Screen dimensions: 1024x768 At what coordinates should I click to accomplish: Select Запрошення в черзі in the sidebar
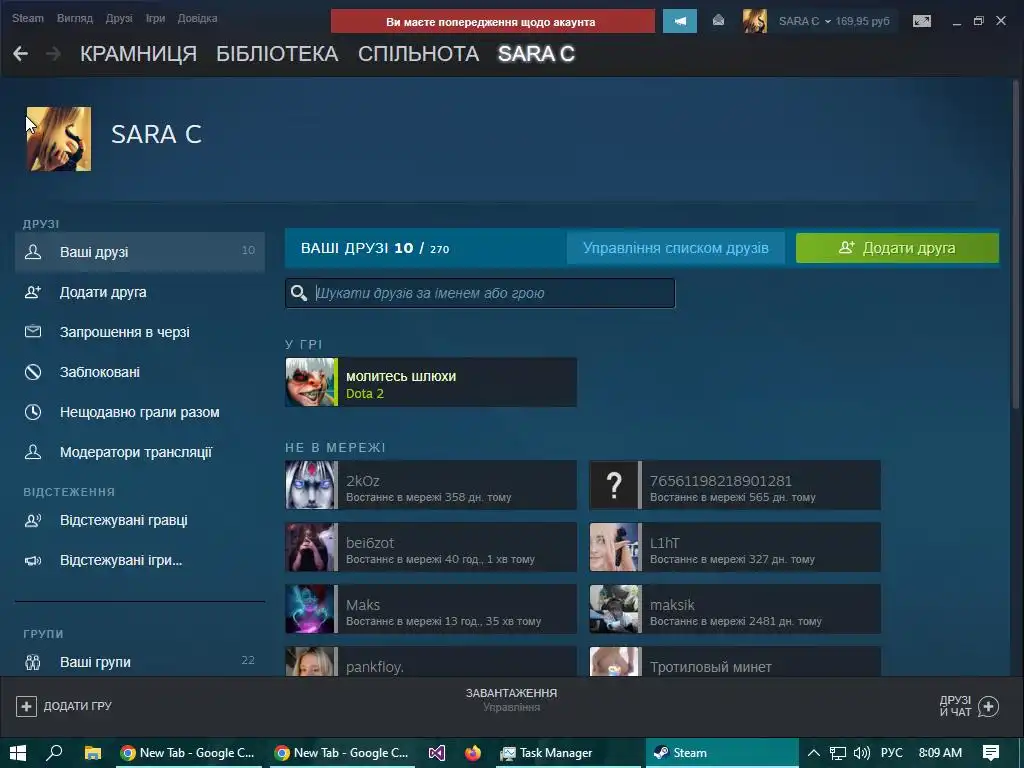[140, 332]
